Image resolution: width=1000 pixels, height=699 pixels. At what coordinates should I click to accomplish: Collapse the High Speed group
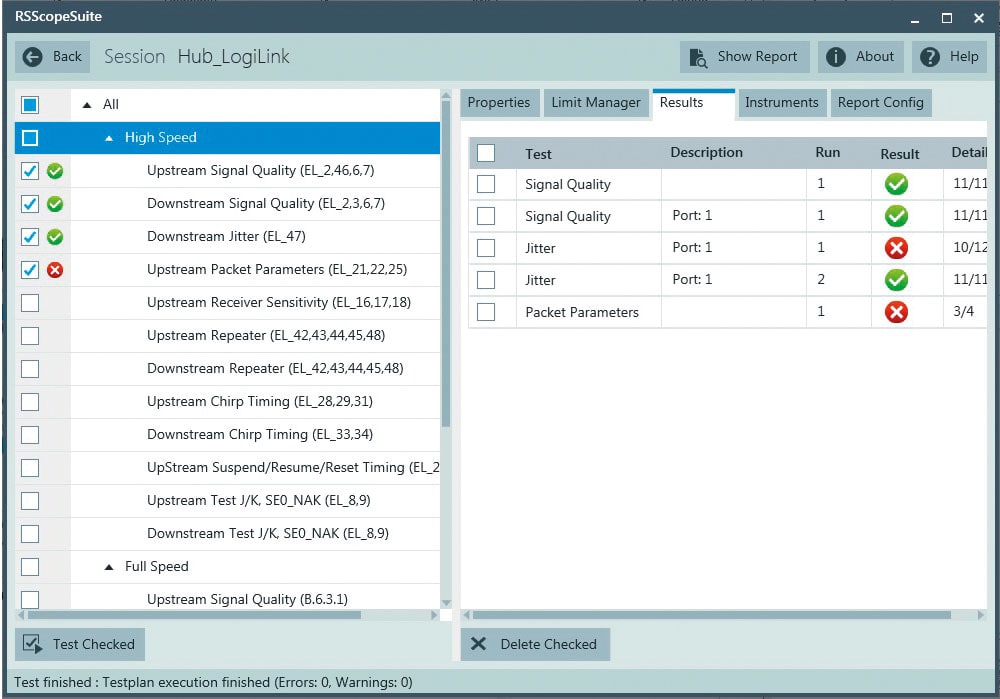(109, 138)
